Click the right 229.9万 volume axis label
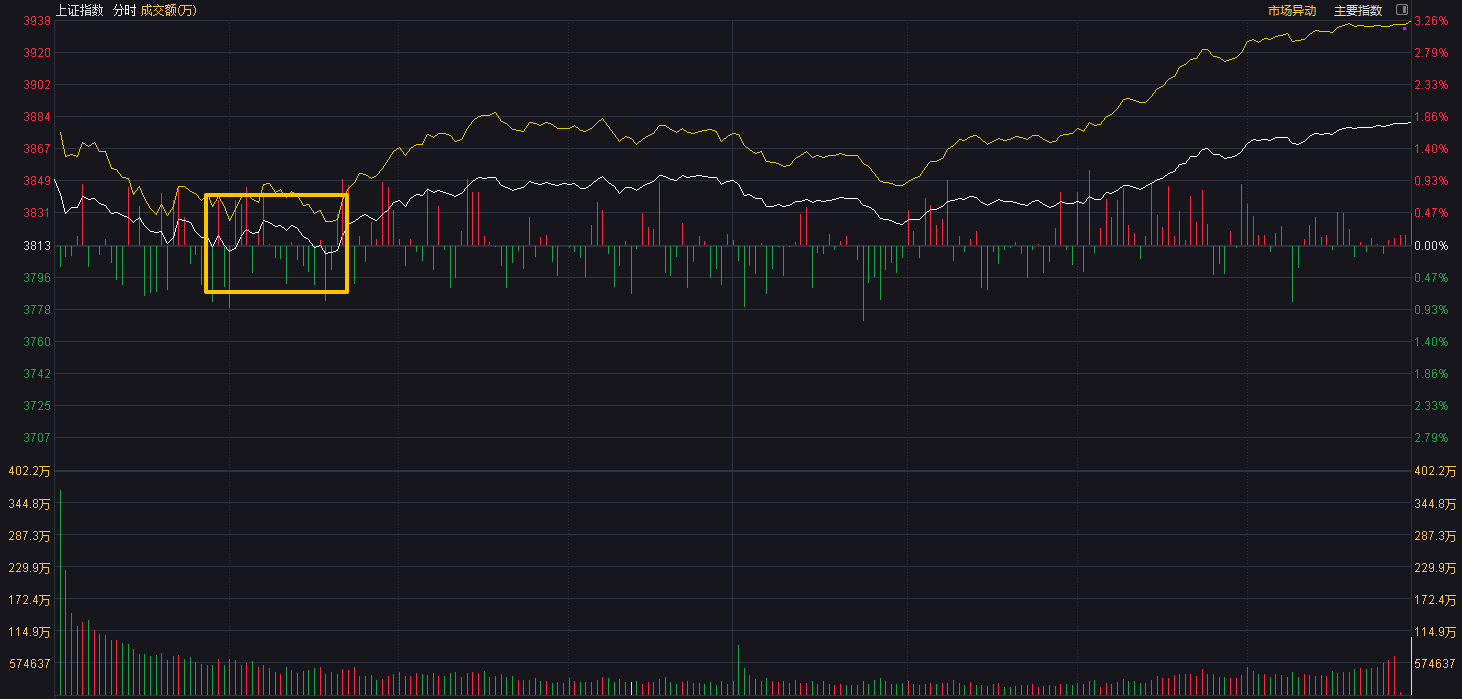The image size is (1462, 699). click(x=1434, y=568)
